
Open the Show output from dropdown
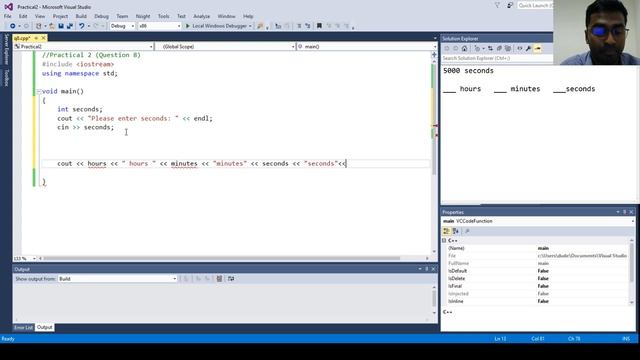[117, 279]
